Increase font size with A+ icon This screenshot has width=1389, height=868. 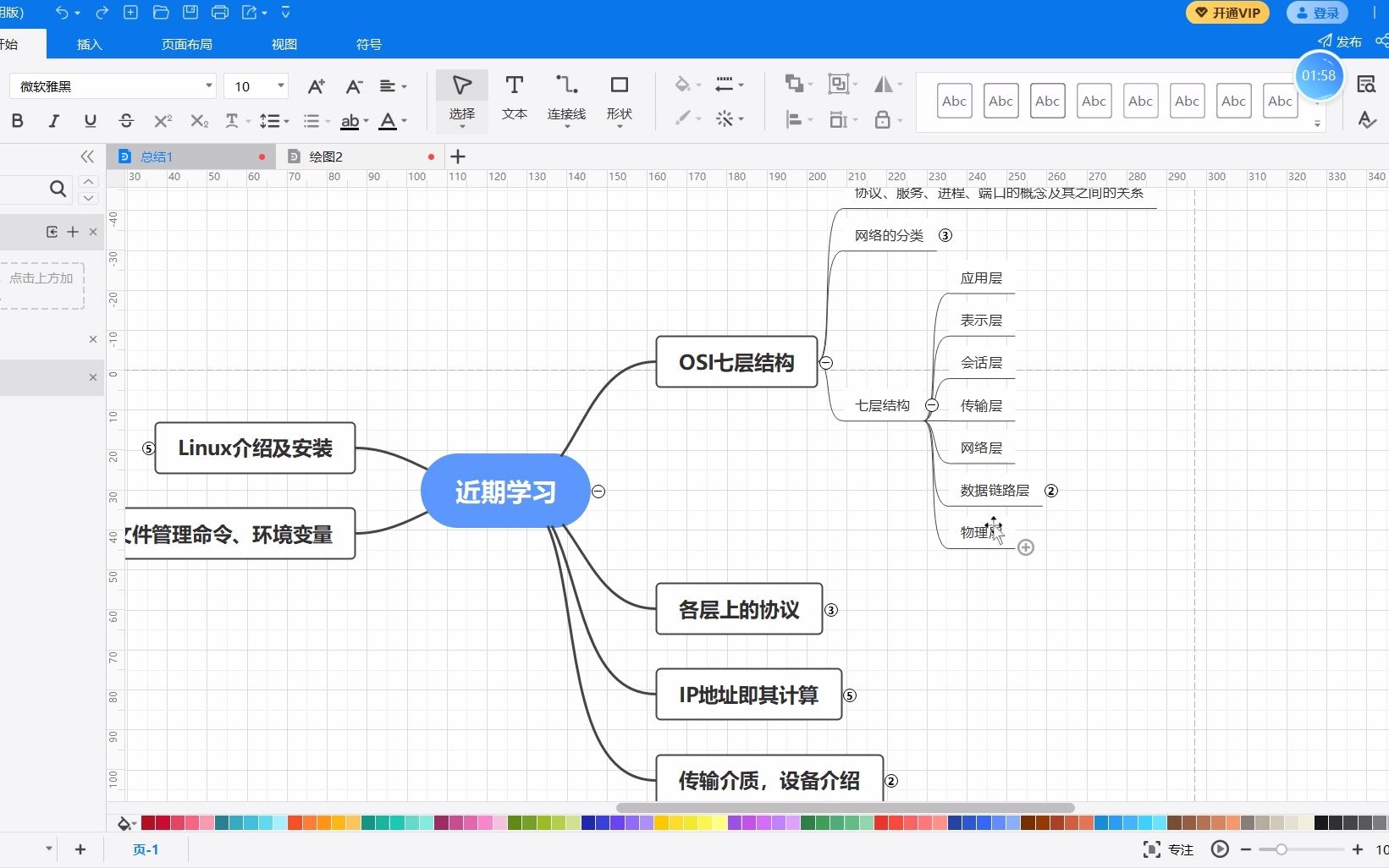click(x=316, y=85)
